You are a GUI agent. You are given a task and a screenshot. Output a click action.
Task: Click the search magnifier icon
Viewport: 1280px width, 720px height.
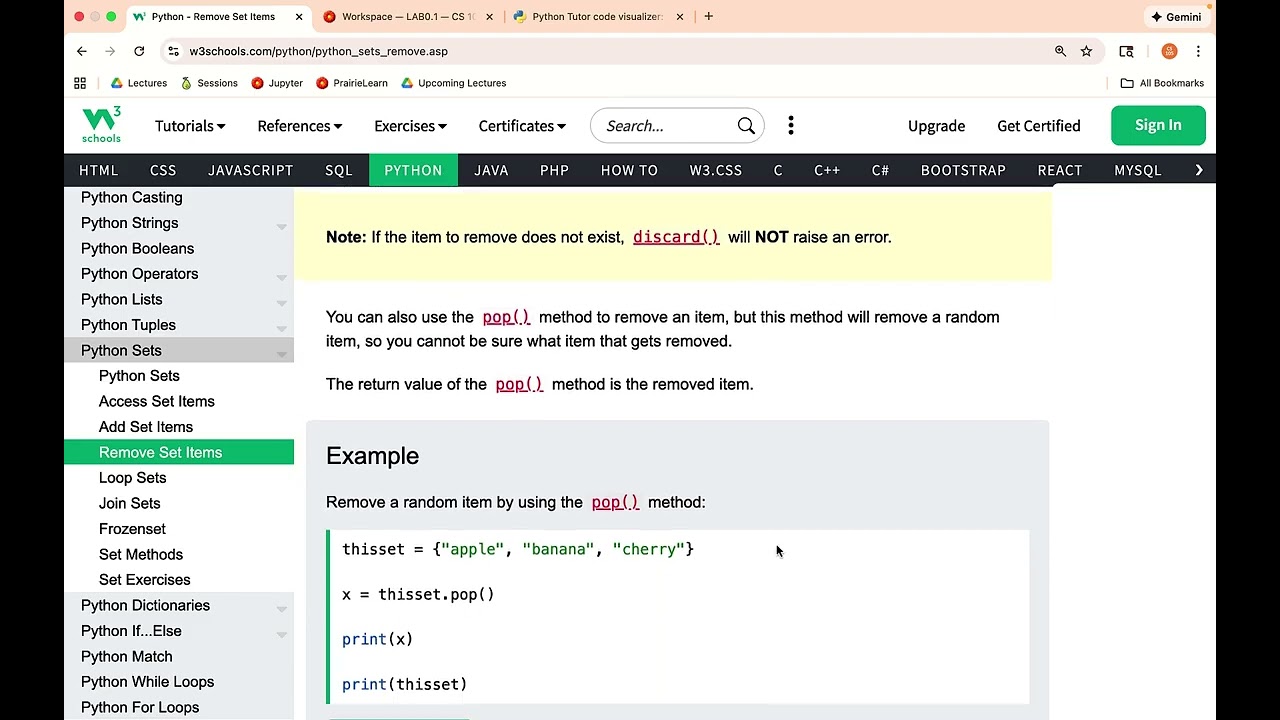click(x=746, y=126)
